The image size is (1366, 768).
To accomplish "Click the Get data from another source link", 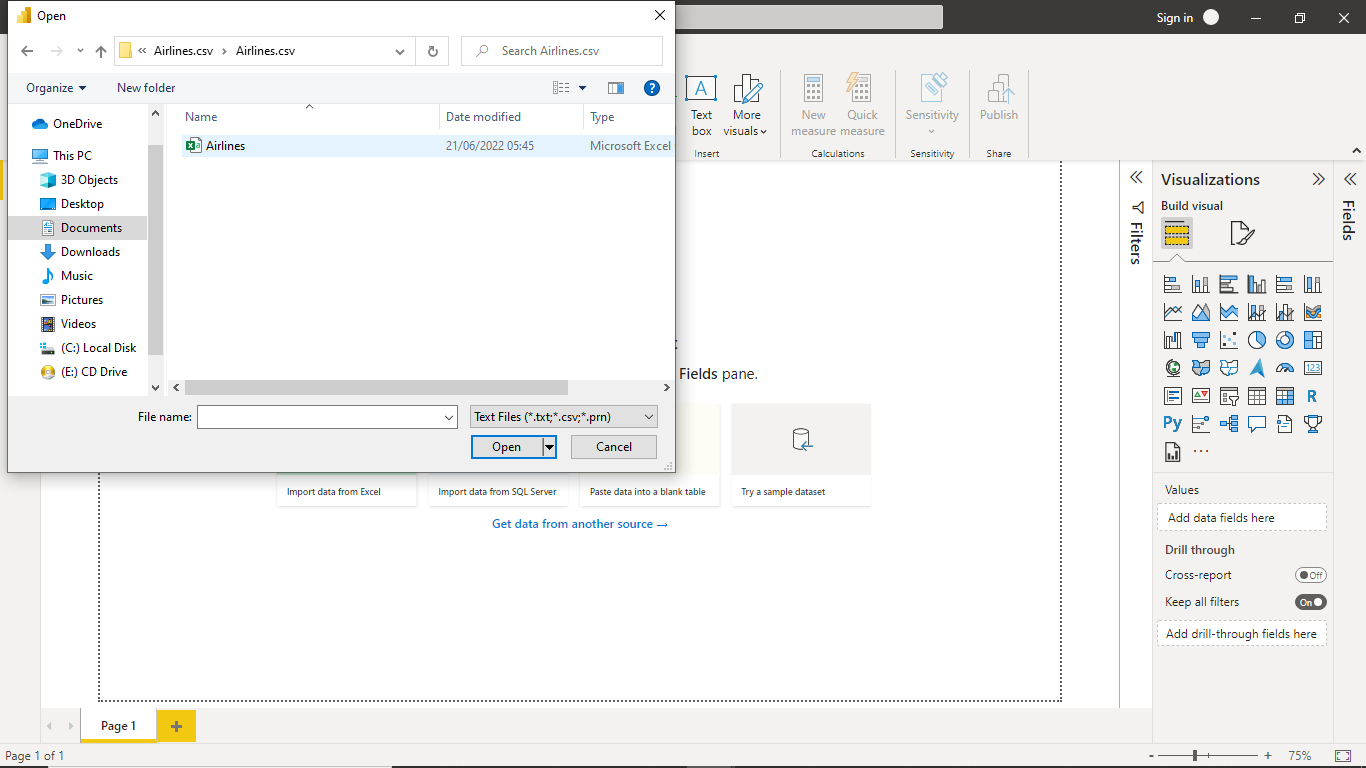I will (580, 523).
